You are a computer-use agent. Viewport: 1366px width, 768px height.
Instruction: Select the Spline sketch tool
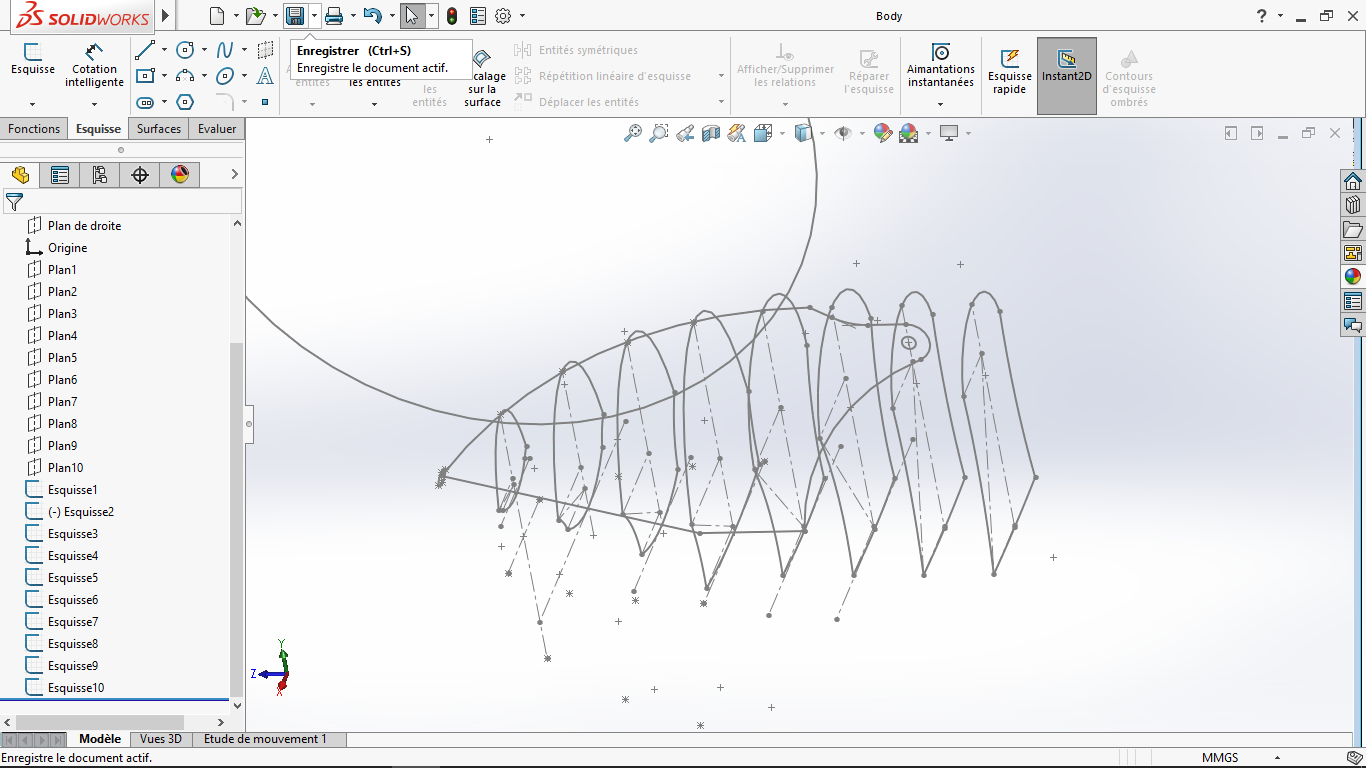point(225,49)
